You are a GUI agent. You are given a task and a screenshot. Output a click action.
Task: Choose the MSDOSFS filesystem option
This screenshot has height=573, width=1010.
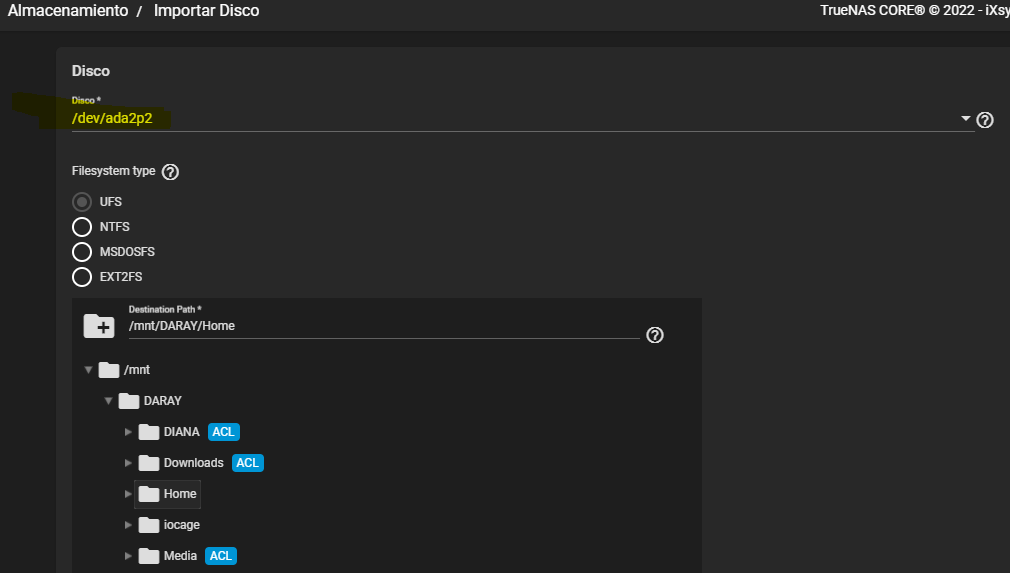tap(82, 252)
